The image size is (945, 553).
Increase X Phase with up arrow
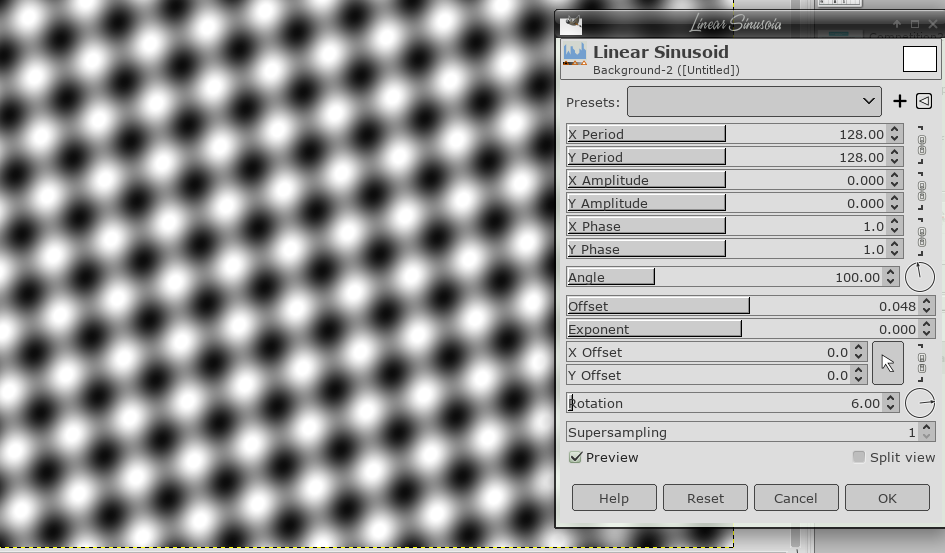point(895,221)
